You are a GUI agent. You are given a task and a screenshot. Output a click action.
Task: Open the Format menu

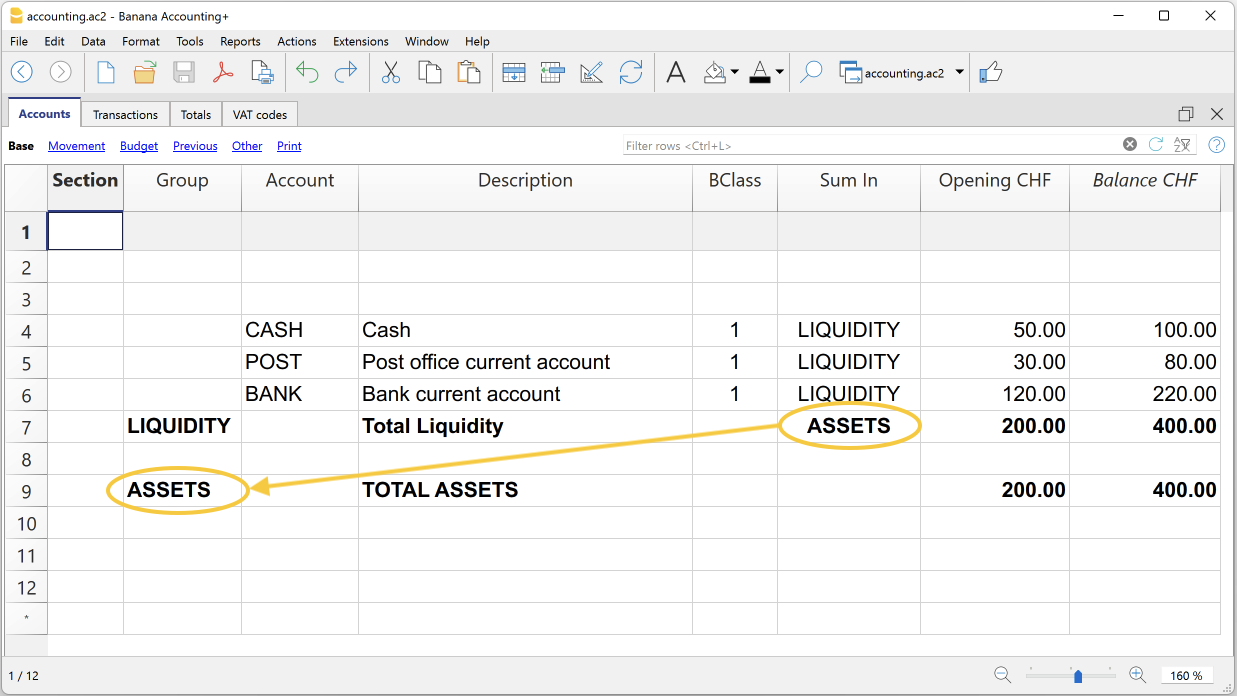141,41
